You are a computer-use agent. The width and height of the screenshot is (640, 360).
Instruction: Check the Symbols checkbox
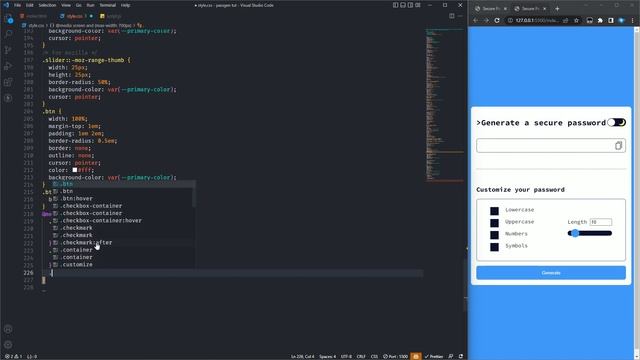[x=494, y=247]
